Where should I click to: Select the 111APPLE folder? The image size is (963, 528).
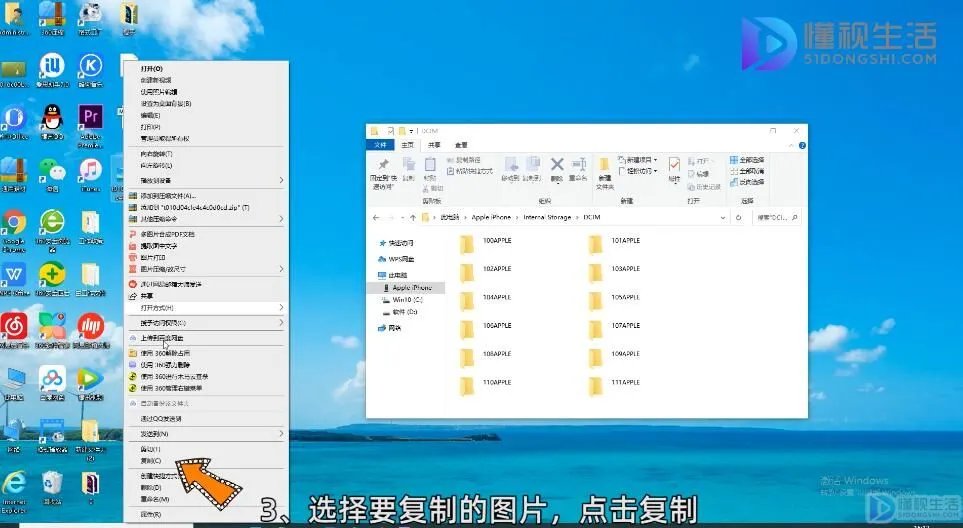(x=614, y=386)
